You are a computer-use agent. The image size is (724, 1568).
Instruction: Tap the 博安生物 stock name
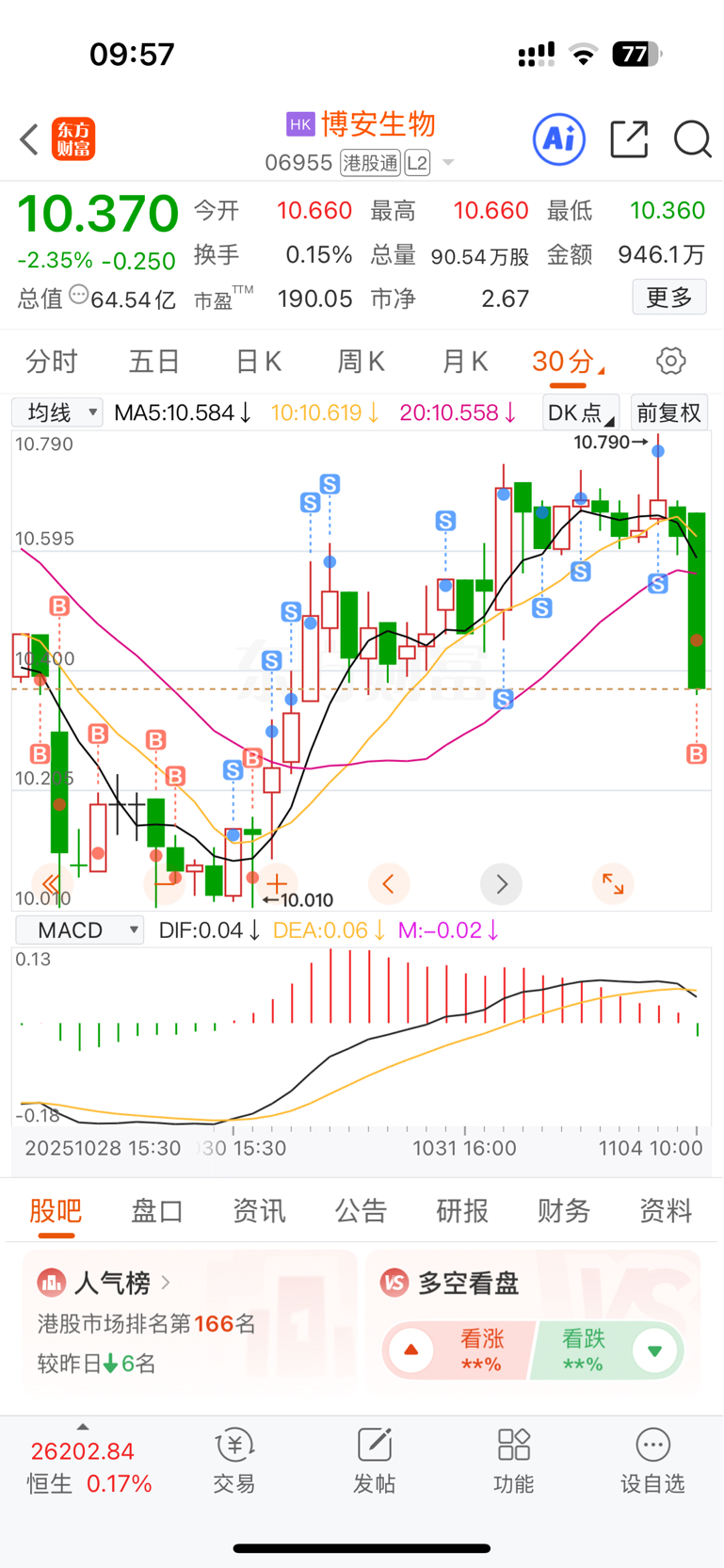pos(378,124)
